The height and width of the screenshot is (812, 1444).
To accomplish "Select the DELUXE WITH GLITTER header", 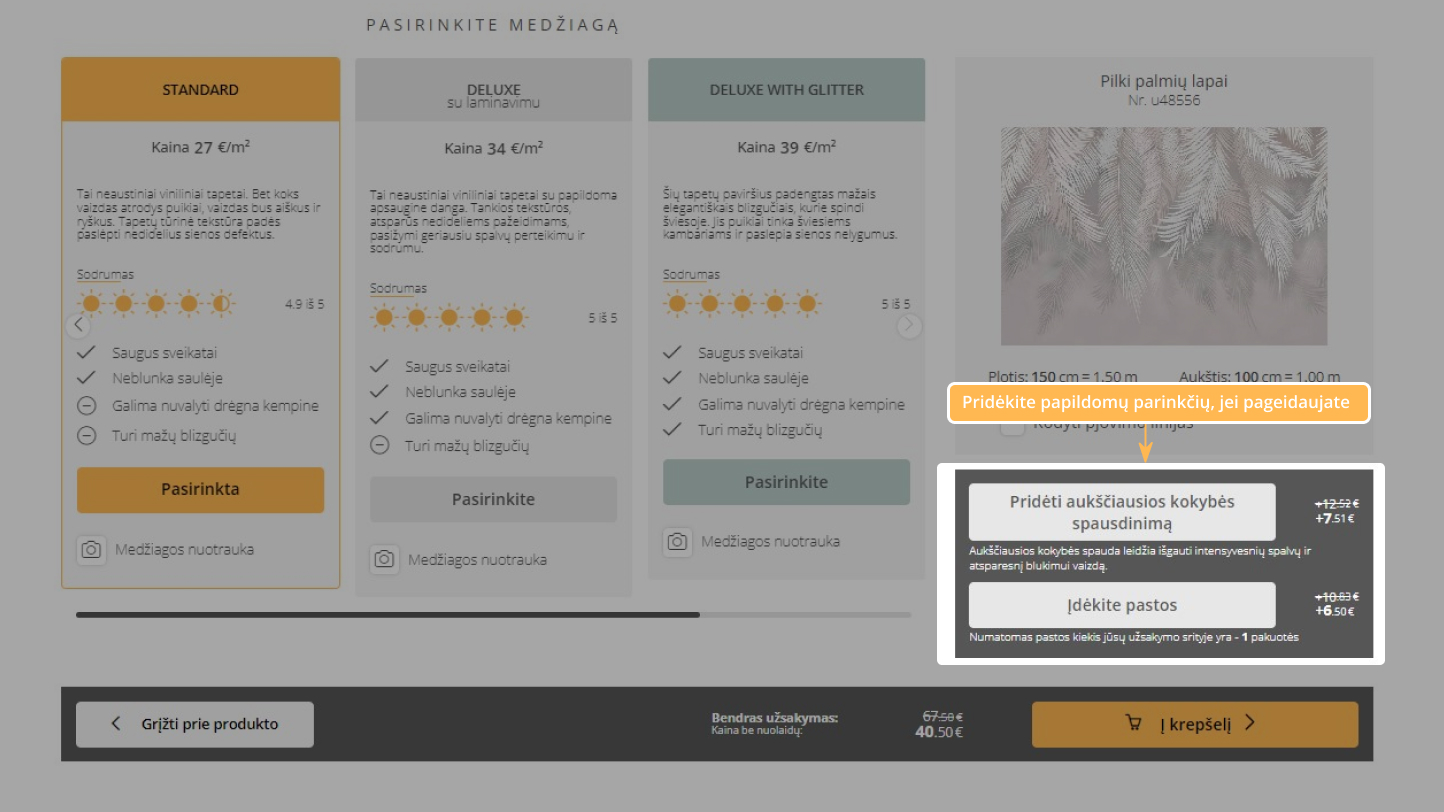I will coord(786,90).
